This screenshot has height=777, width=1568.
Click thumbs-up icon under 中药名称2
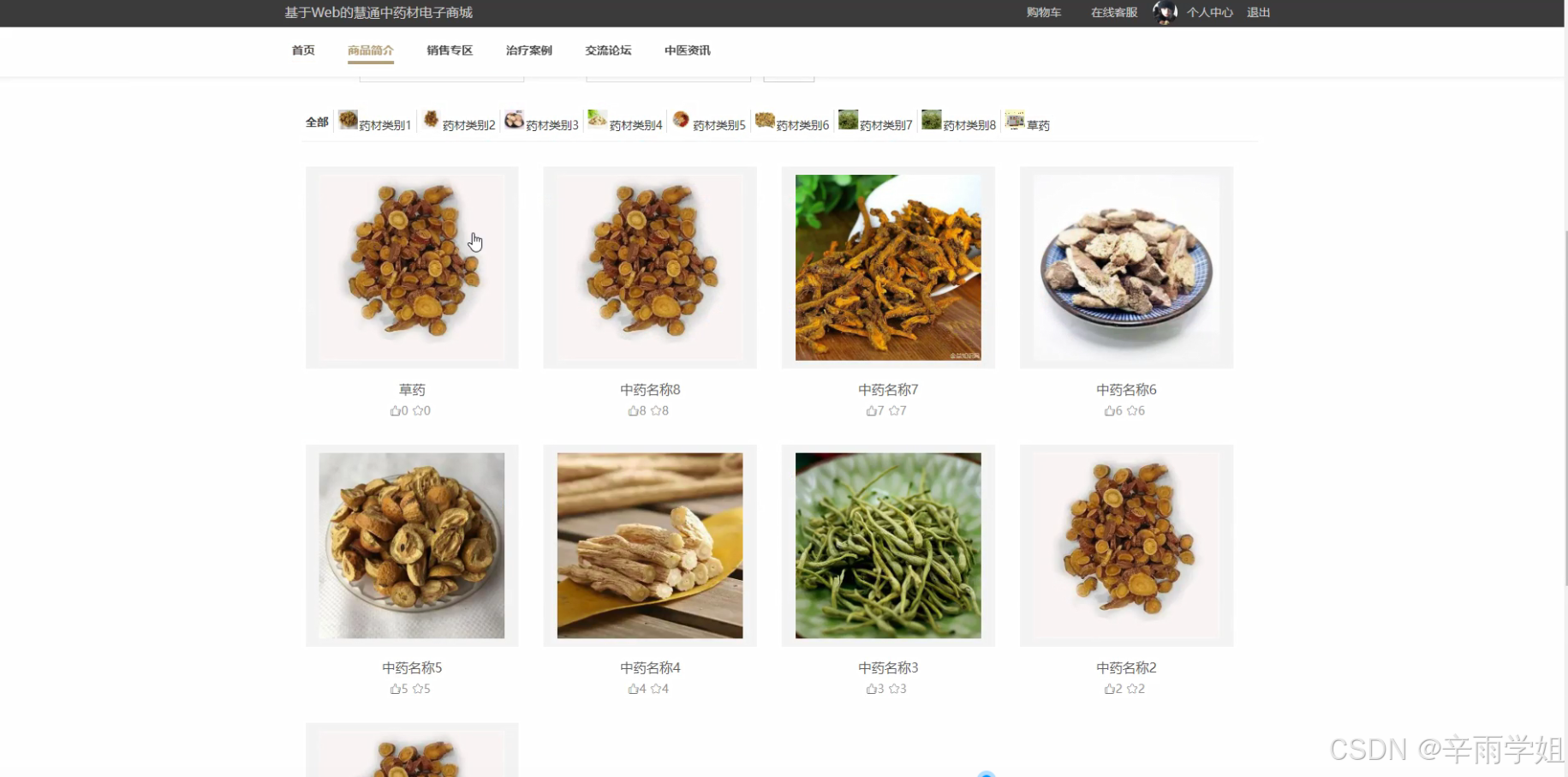pos(1109,689)
